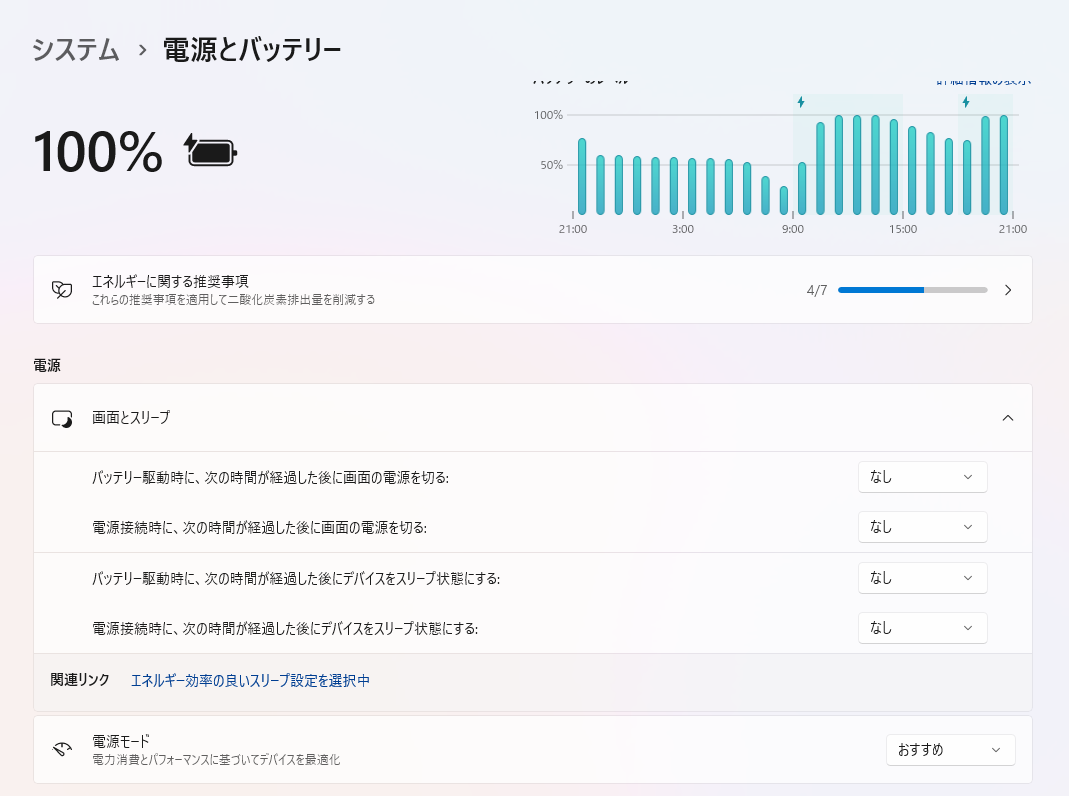Open the battery sleep time dropdown

922,578
